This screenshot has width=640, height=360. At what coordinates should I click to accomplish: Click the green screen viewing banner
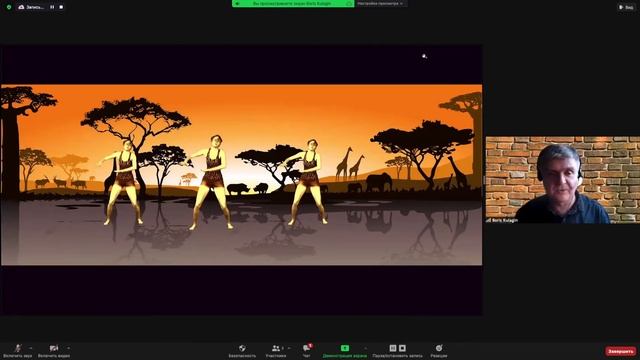[293, 4]
